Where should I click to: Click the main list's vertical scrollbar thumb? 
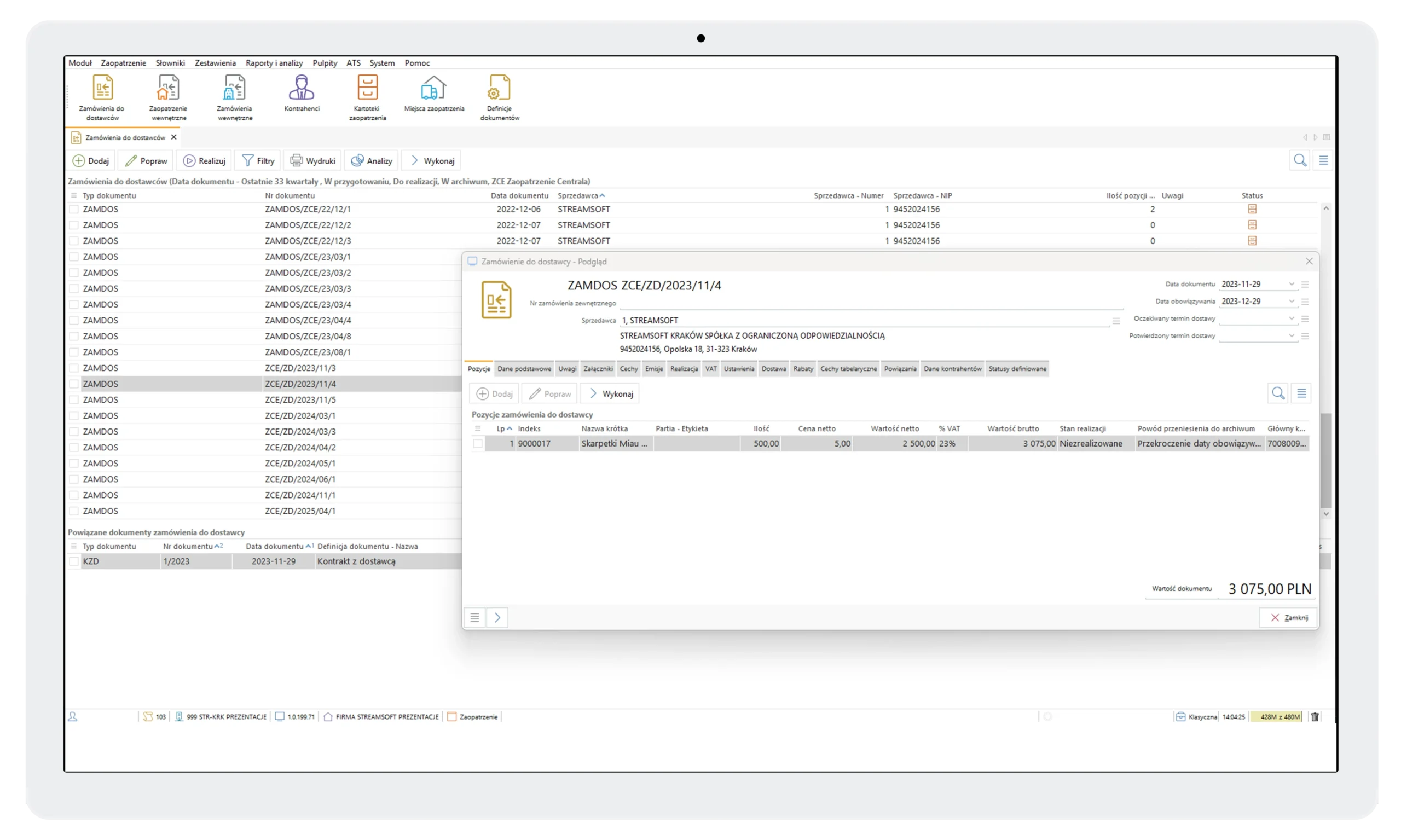click(1325, 460)
